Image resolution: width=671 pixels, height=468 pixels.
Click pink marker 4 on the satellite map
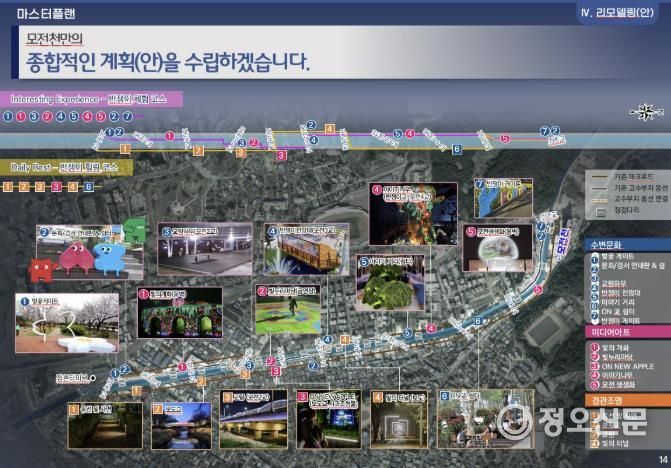click(x=431, y=329)
